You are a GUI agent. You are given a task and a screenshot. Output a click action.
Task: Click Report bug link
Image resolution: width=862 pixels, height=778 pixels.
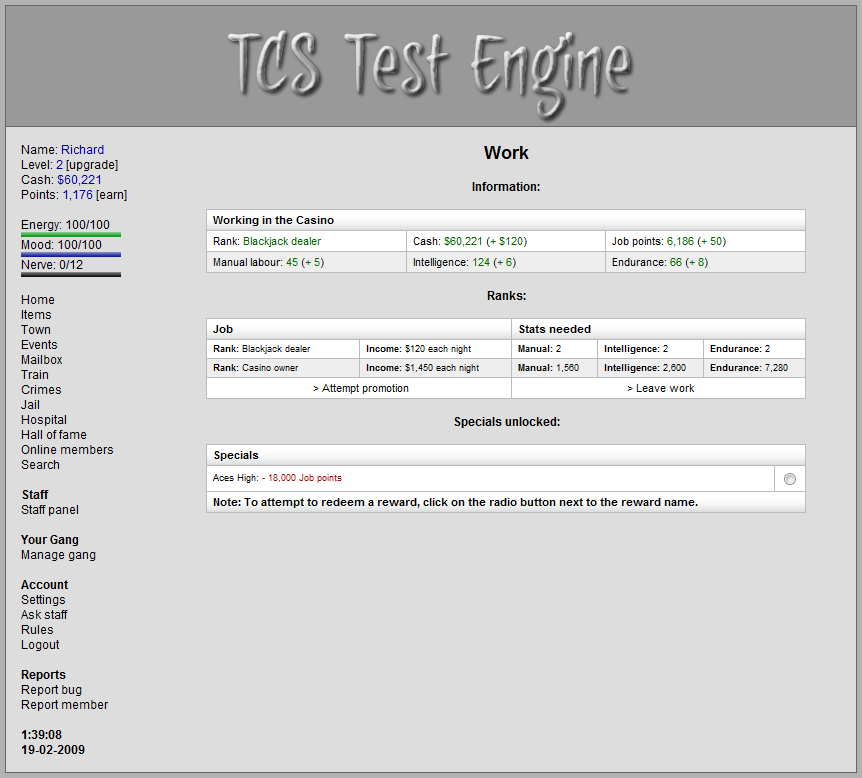(52, 690)
